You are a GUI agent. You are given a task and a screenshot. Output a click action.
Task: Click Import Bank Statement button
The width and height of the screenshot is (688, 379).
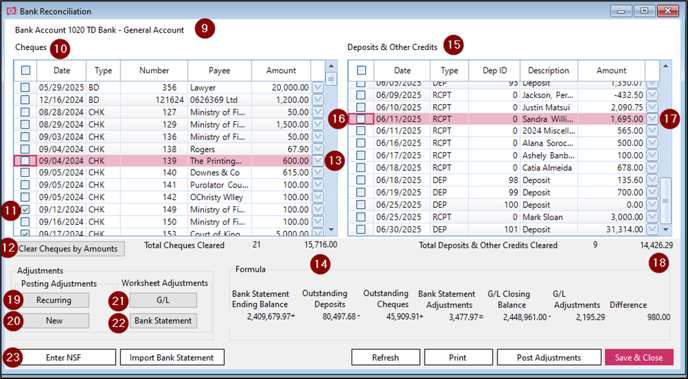(x=172, y=358)
